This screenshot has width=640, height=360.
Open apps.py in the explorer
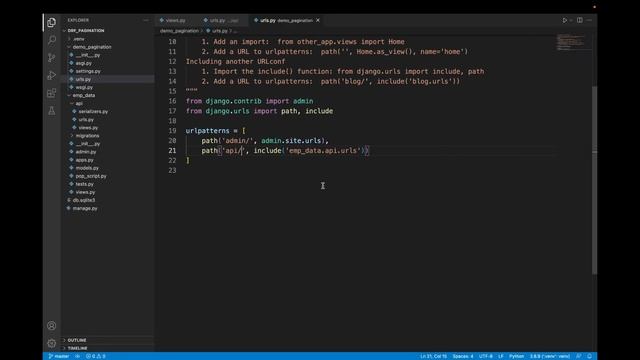pos(84,160)
